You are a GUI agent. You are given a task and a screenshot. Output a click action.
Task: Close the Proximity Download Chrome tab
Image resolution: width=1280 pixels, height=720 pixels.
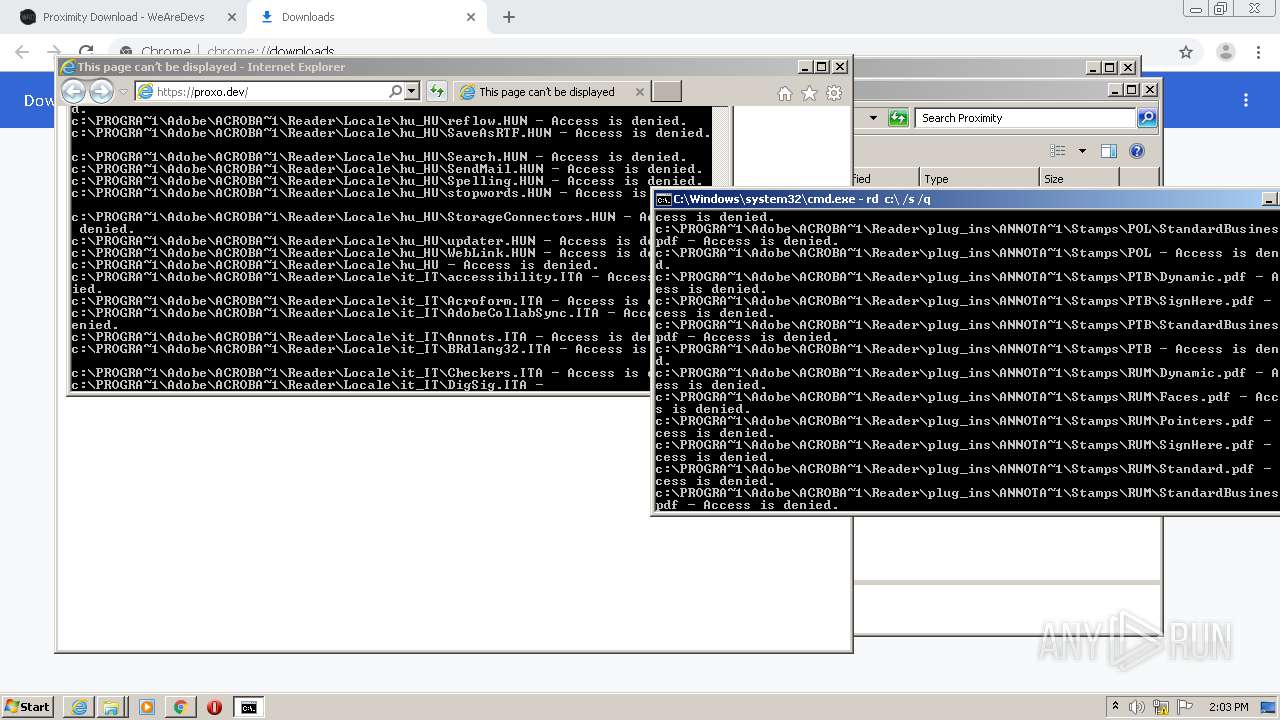231,17
